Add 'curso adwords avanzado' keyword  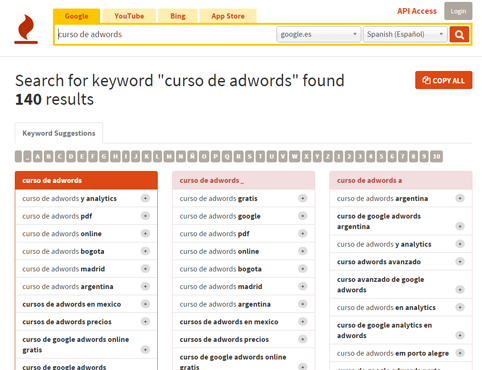click(x=460, y=262)
